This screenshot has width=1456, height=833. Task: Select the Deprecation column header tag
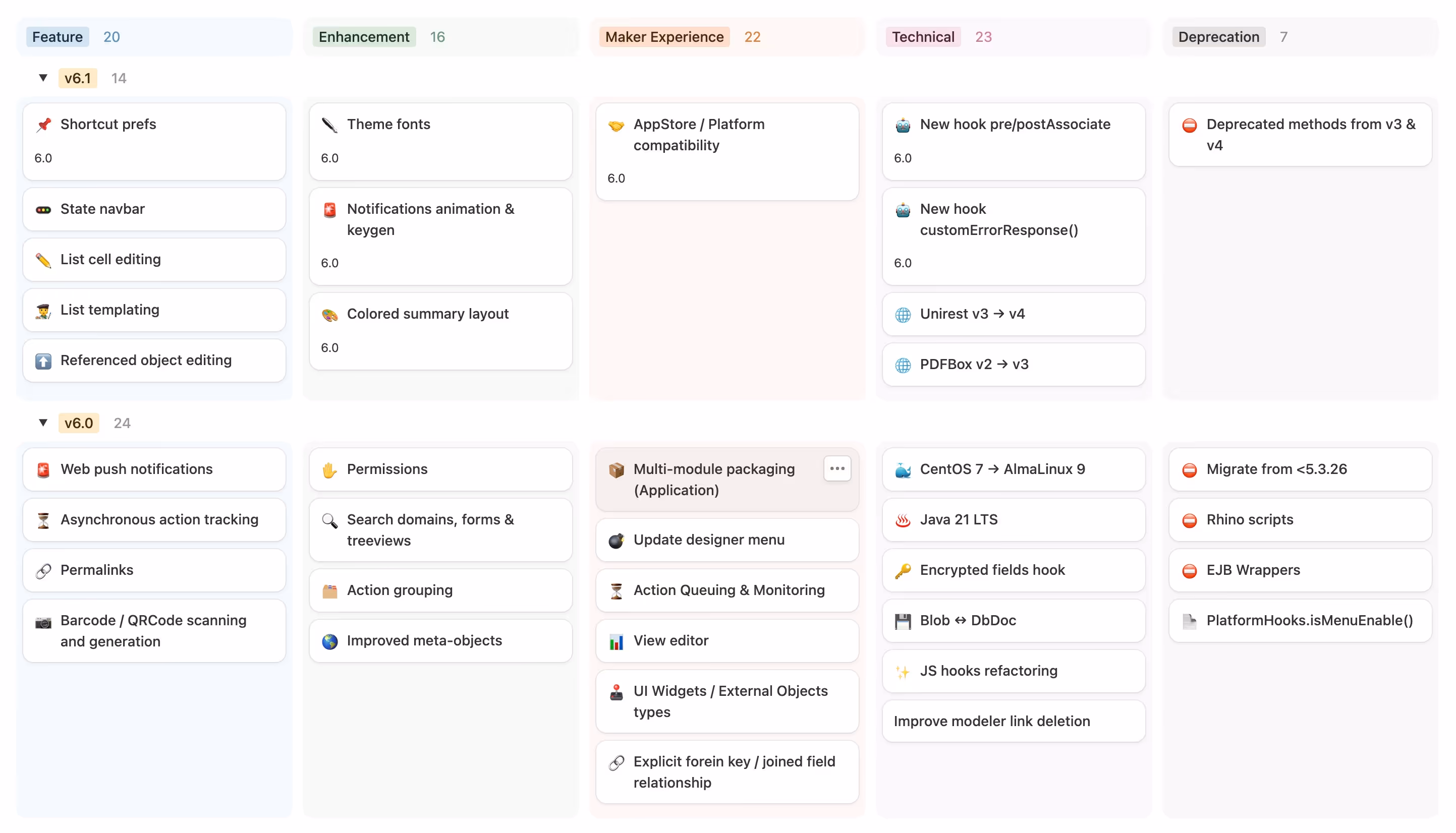point(1219,37)
